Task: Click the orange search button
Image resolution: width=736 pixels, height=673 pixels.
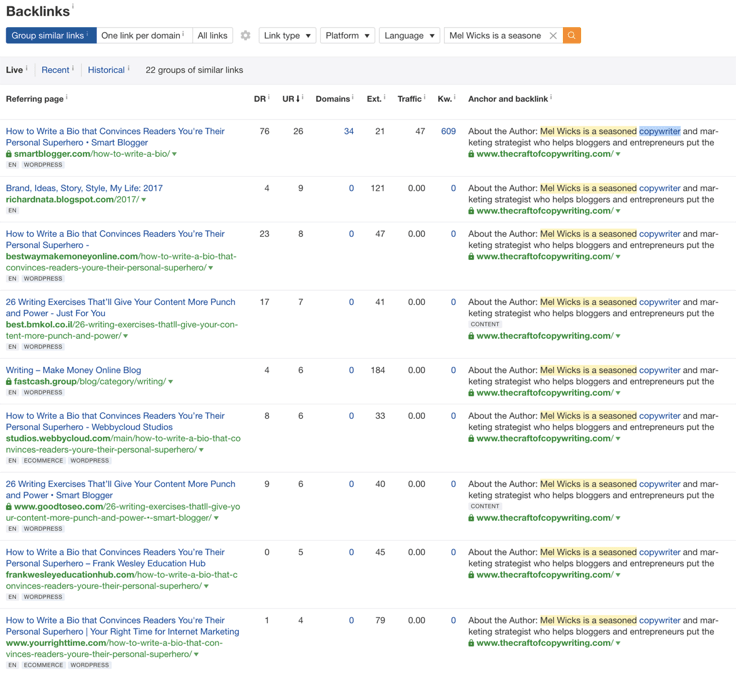Action: (x=572, y=36)
